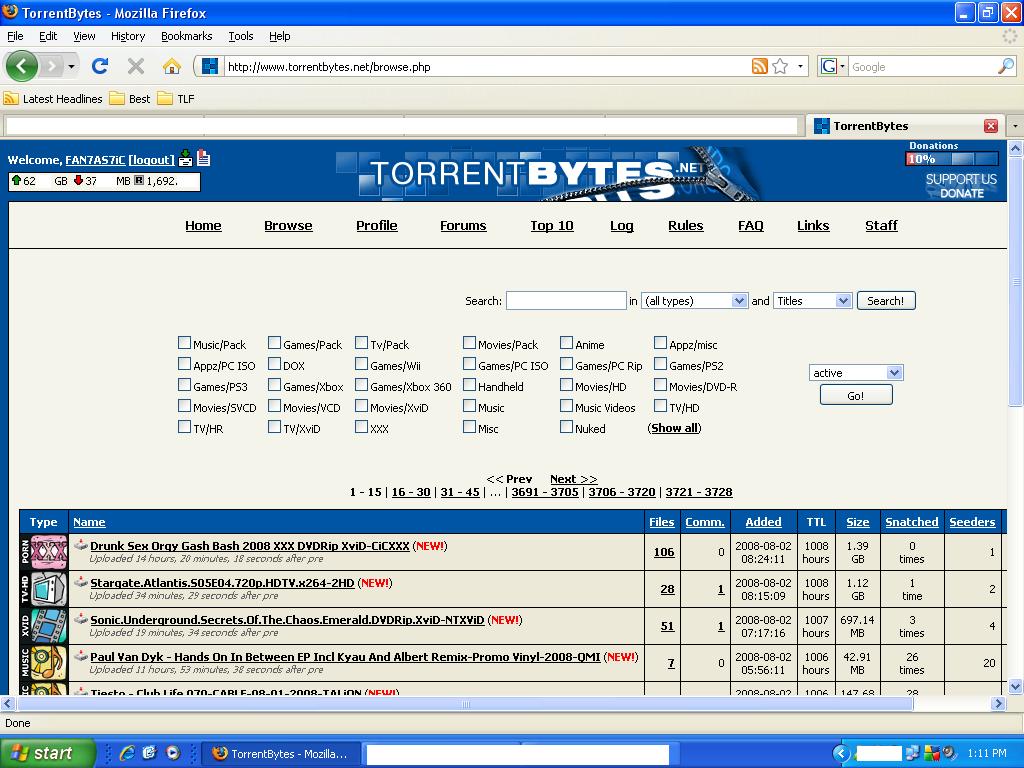The height and width of the screenshot is (768, 1024).
Task: Click the Search! button
Action: tap(886, 300)
